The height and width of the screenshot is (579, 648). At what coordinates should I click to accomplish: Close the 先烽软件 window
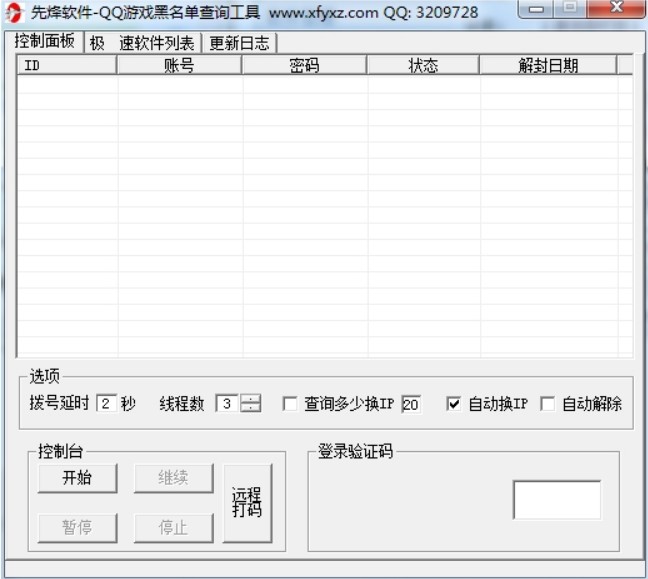(616, 8)
